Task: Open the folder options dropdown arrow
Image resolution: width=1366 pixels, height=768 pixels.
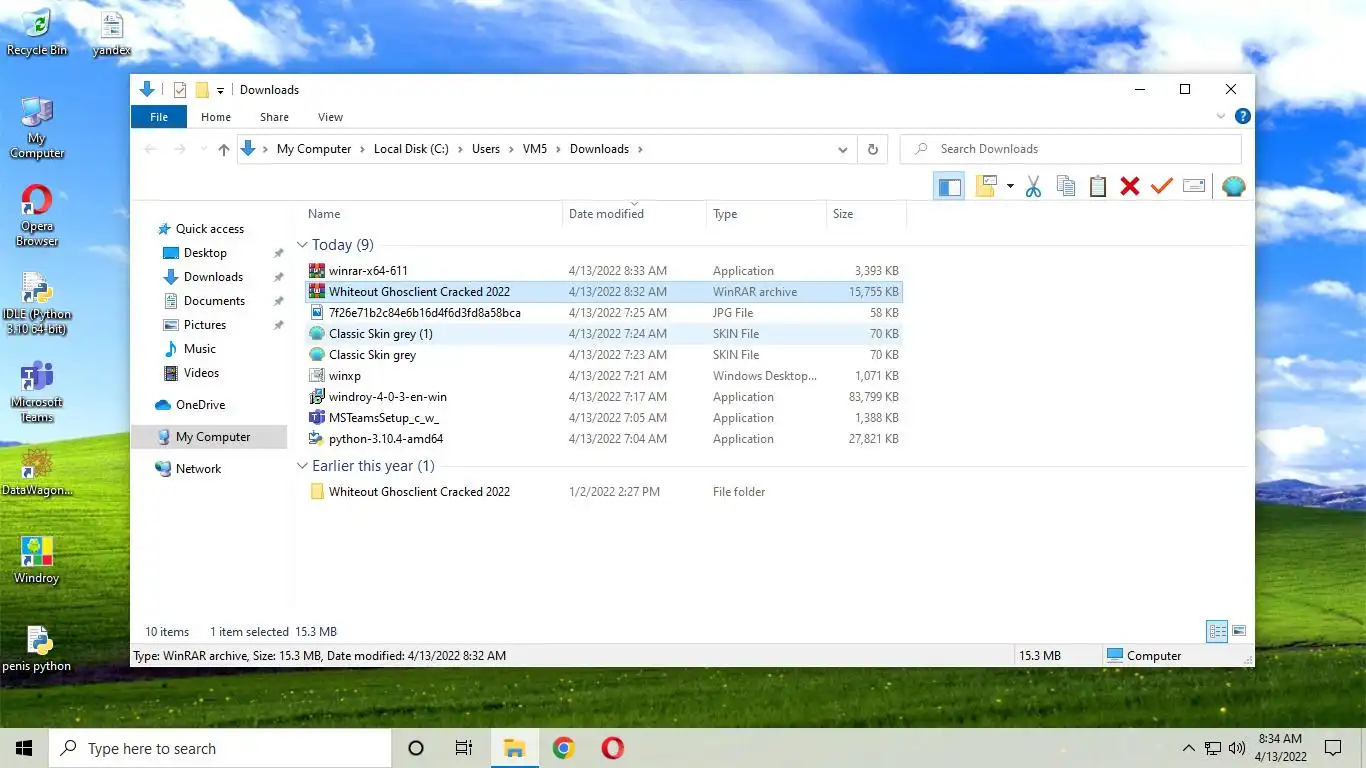Action: [x=1010, y=186]
